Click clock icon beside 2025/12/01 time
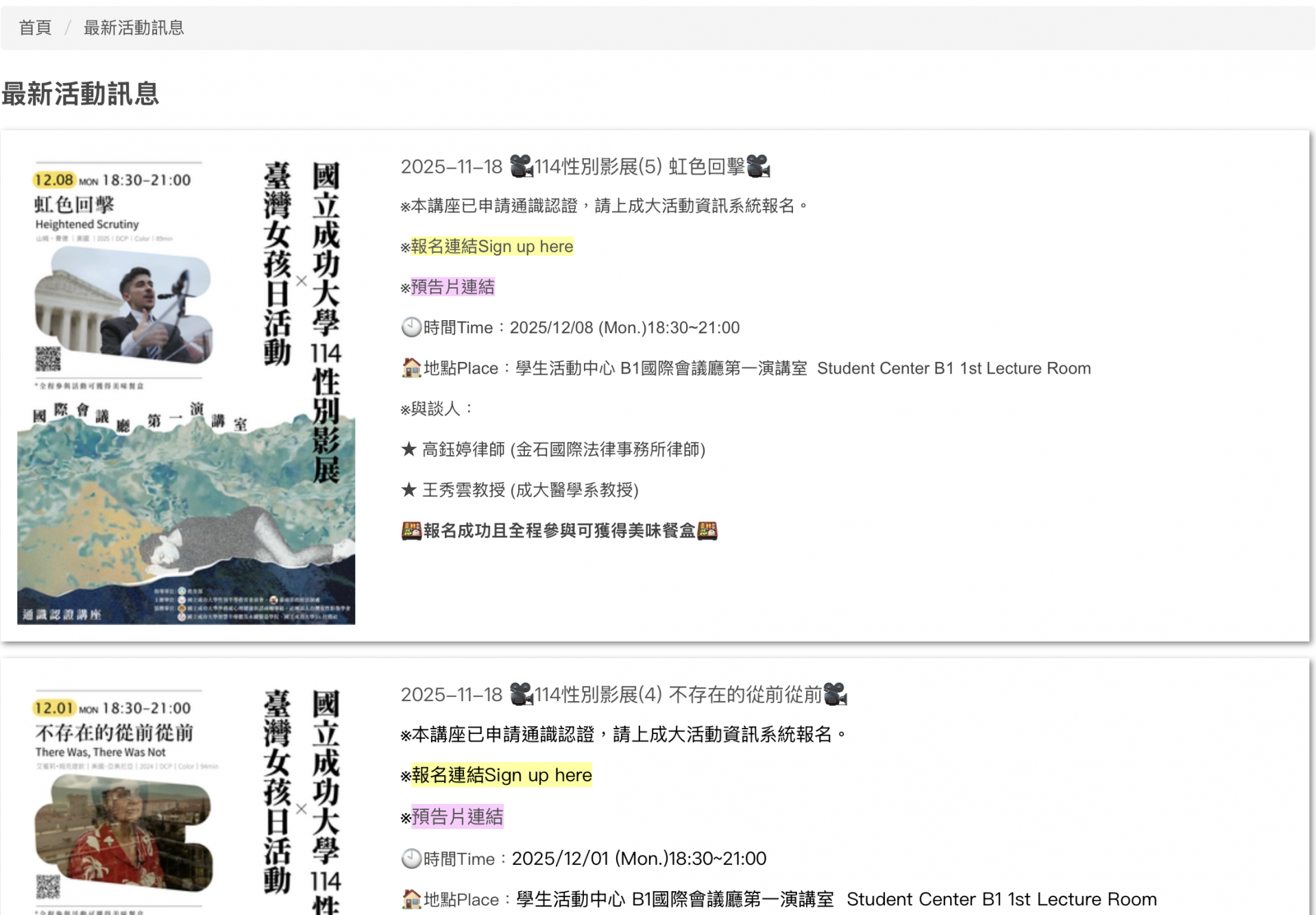The height and width of the screenshot is (915, 1316). point(411,859)
